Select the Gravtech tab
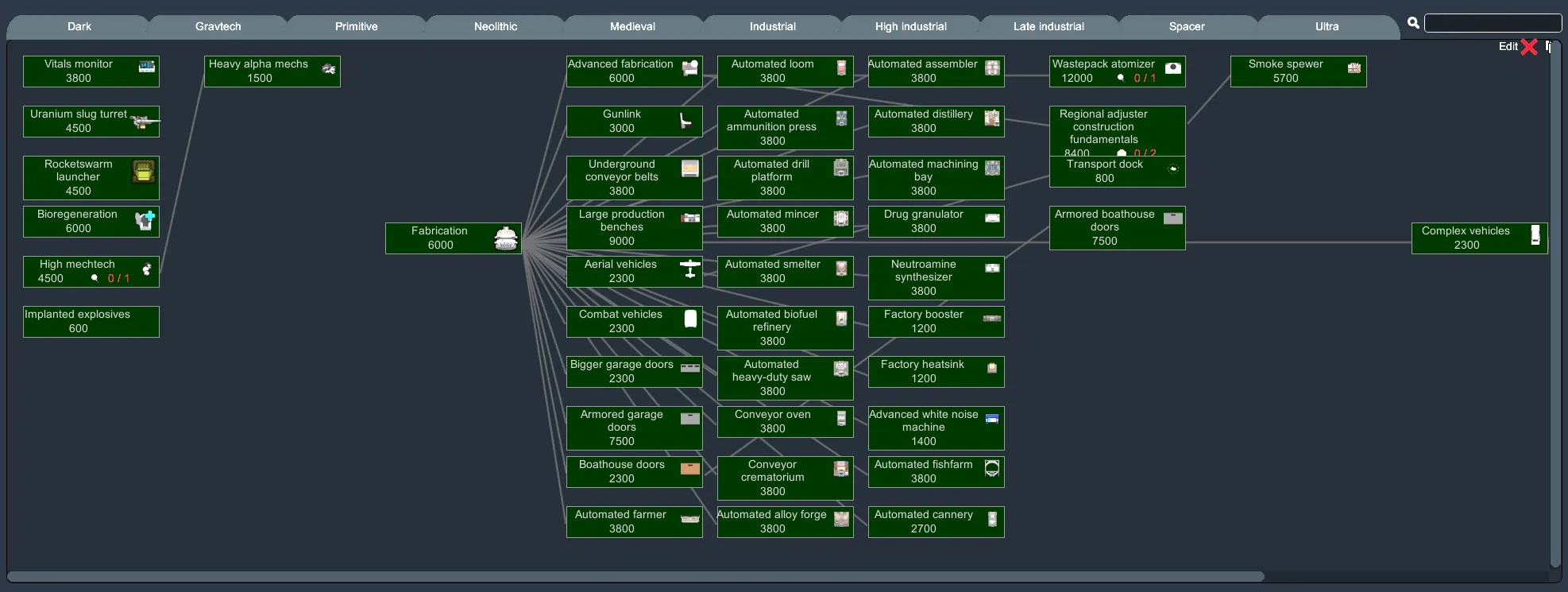The width and height of the screenshot is (1568, 592). [x=218, y=27]
